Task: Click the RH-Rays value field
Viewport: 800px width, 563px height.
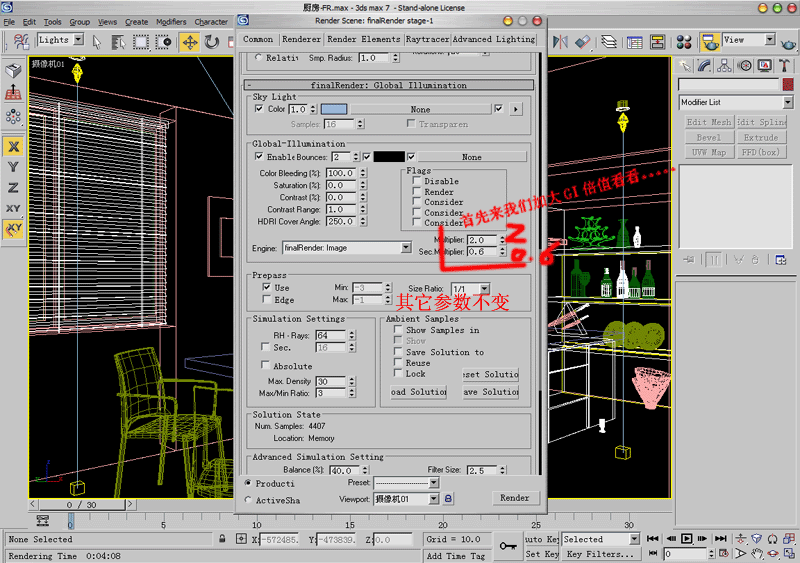Action: (328, 335)
